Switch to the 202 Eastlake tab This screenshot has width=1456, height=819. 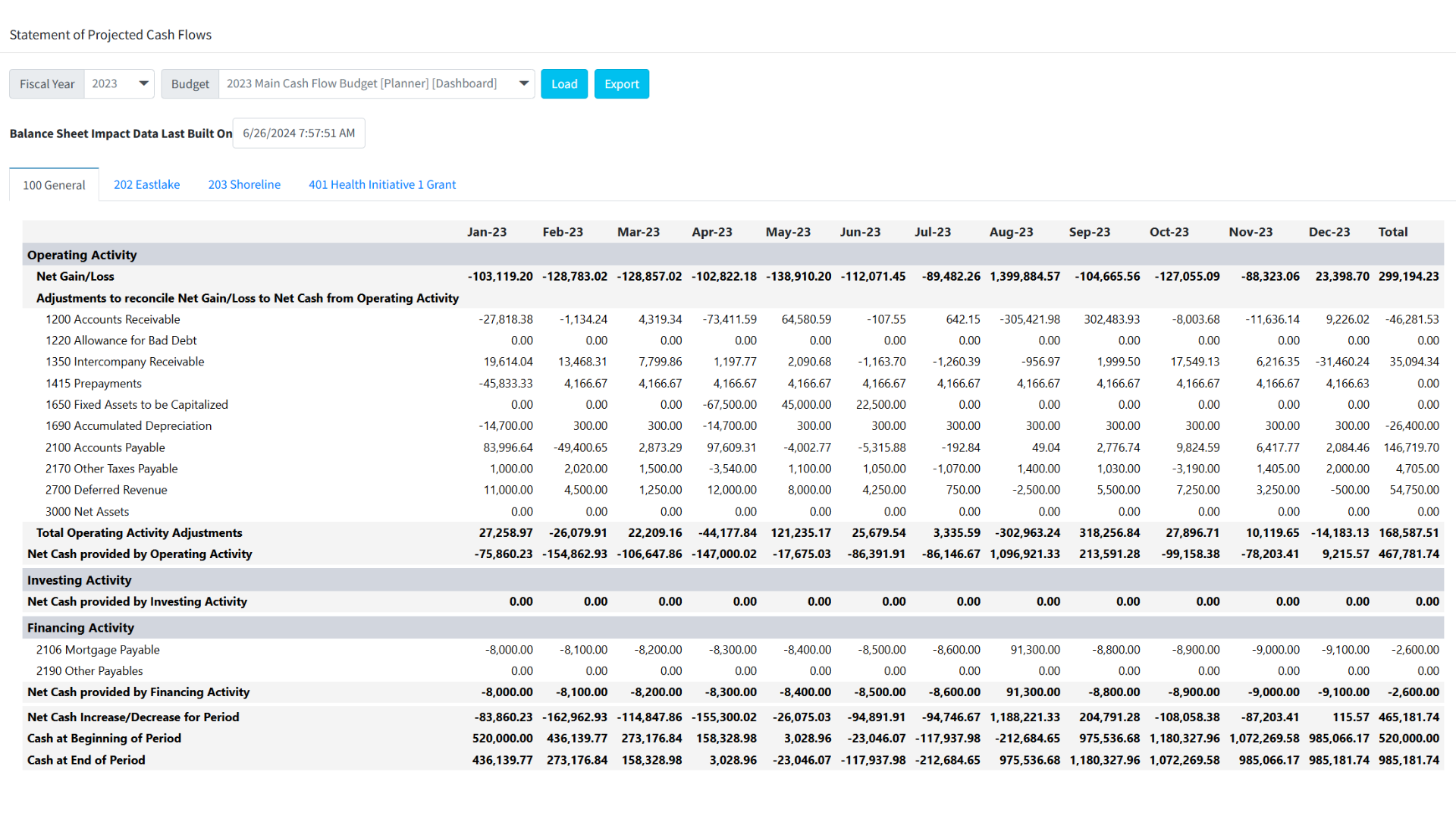pos(146,184)
